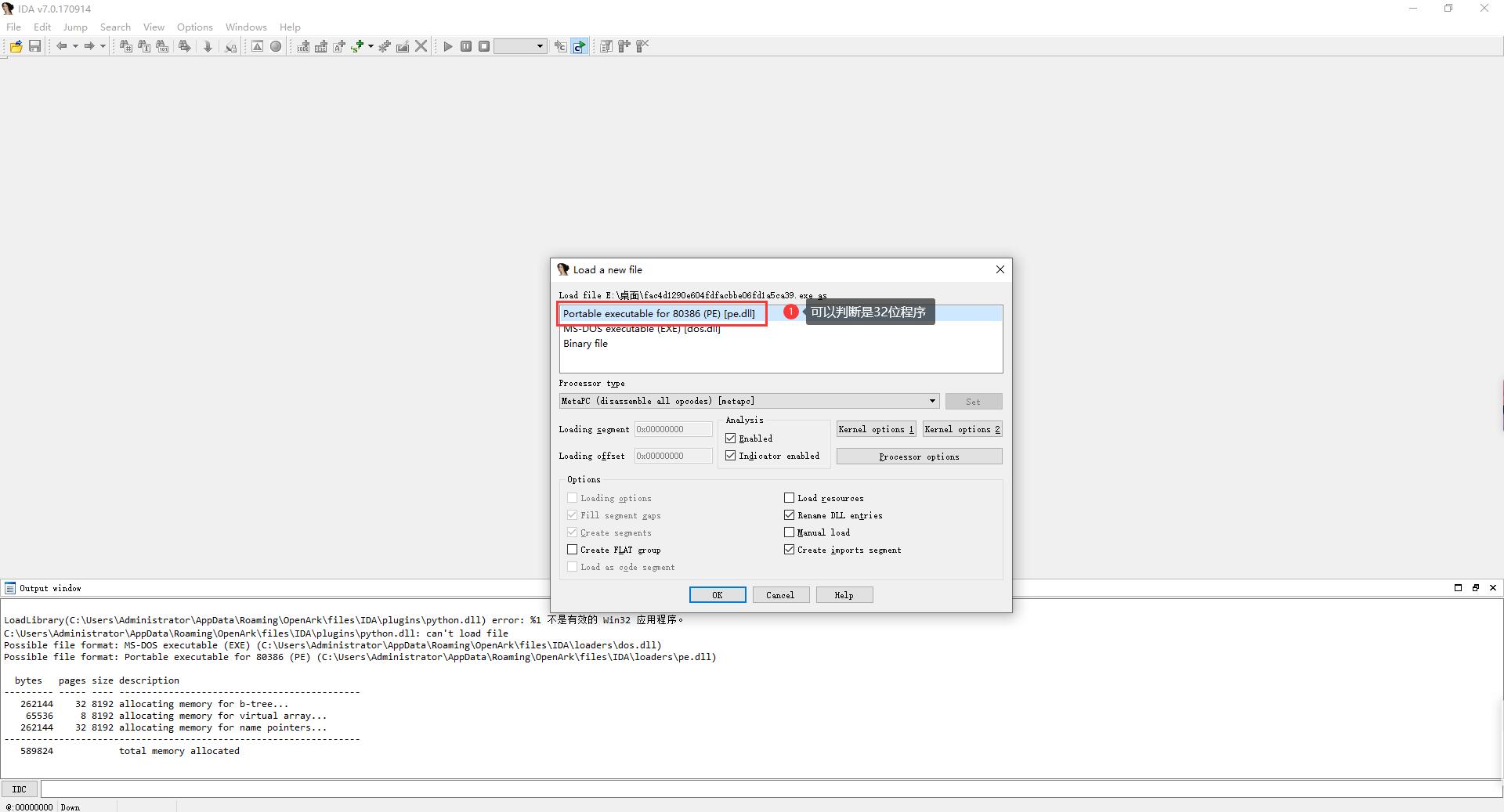
Task: Click the Jump forward arrow icon
Action: pyautogui.click(x=89, y=46)
